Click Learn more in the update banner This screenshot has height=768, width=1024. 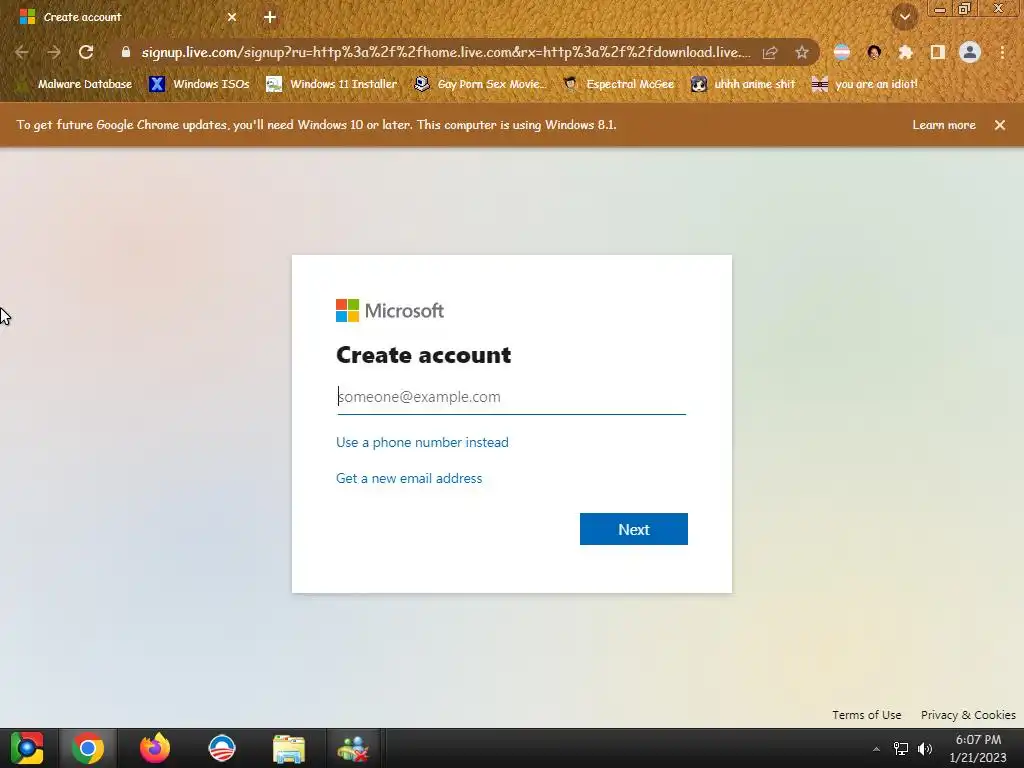point(944,125)
